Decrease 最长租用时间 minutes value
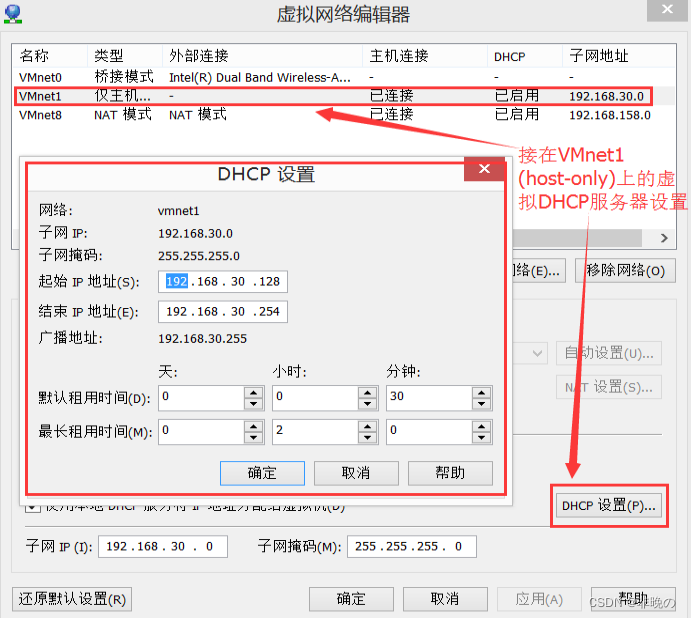Screen dimensions: 691x618 point(482,438)
